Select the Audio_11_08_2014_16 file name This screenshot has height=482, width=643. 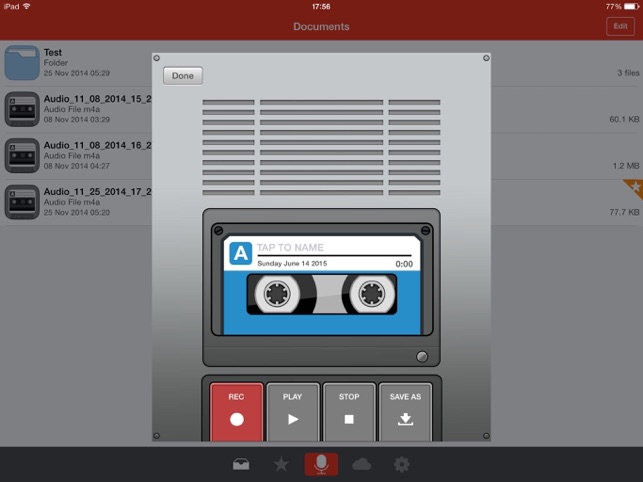tap(98, 145)
